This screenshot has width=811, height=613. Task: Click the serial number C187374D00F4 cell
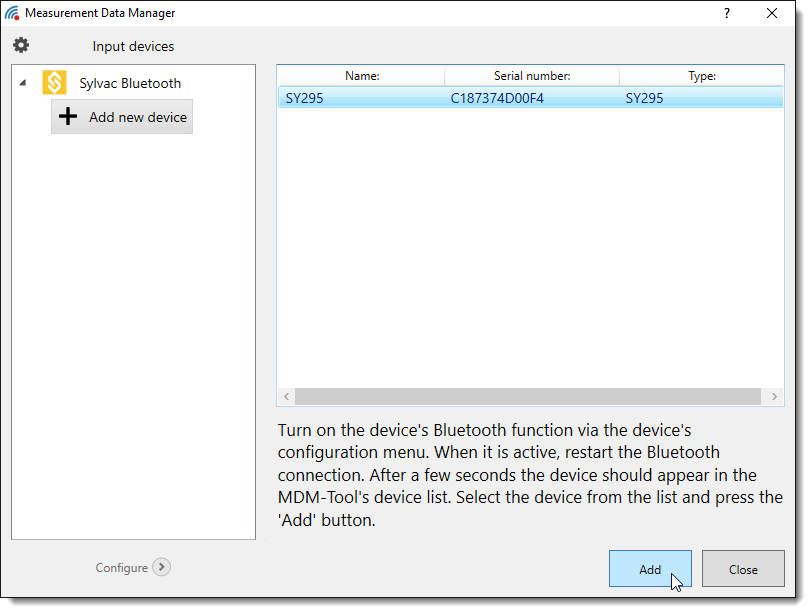coord(497,98)
